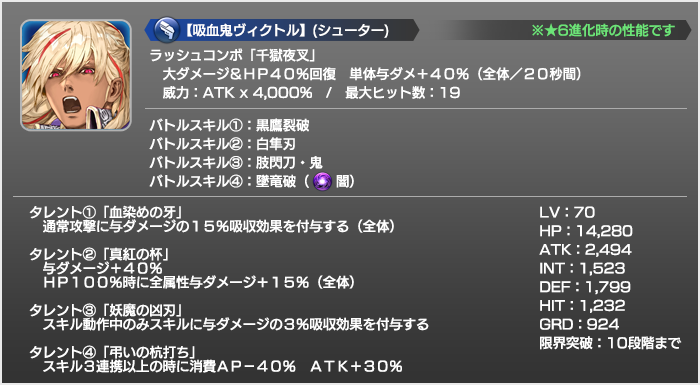The width and height of the screenshot is (700, 385).
Task: Click タレント①「血染めの牙」 heading
Action: tap(107, 212)
